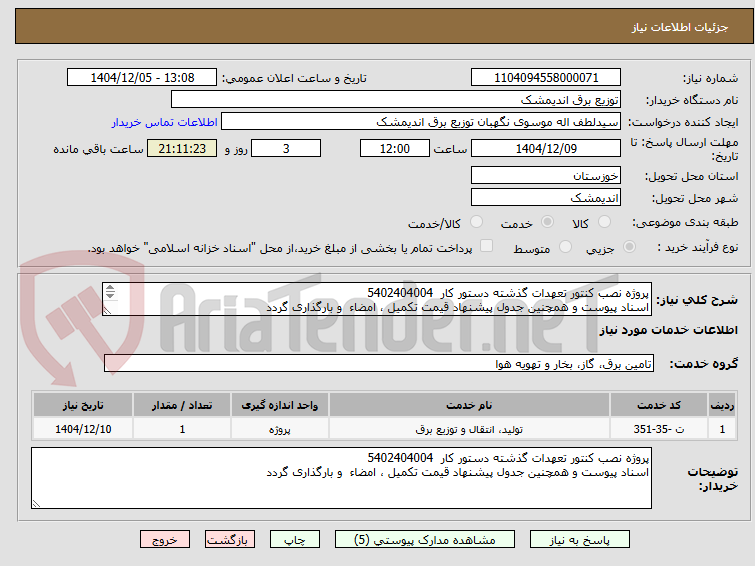This screenshot has width=755, height=566.
Task: Click the ایجاد کننده درخواست field
Action: (x=421, y=122)
